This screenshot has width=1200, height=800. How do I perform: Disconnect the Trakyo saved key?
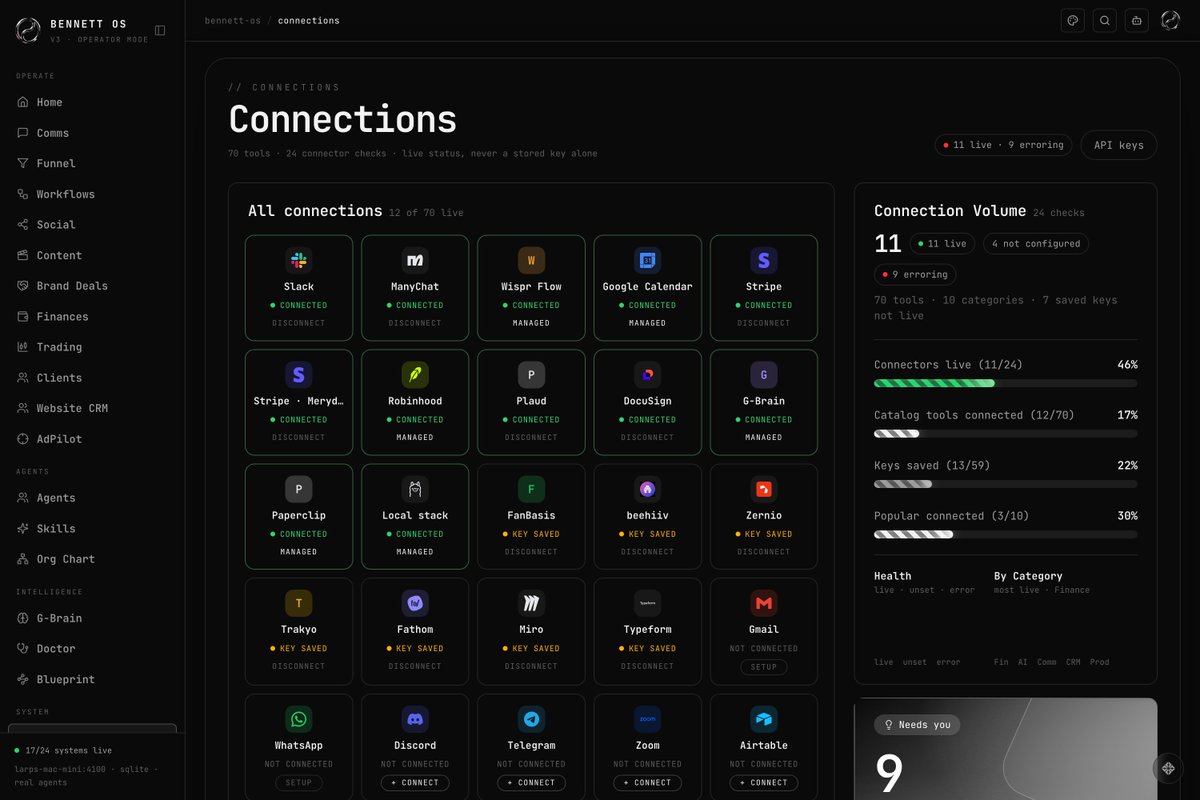pyautogui.click(x=299, y=666)
